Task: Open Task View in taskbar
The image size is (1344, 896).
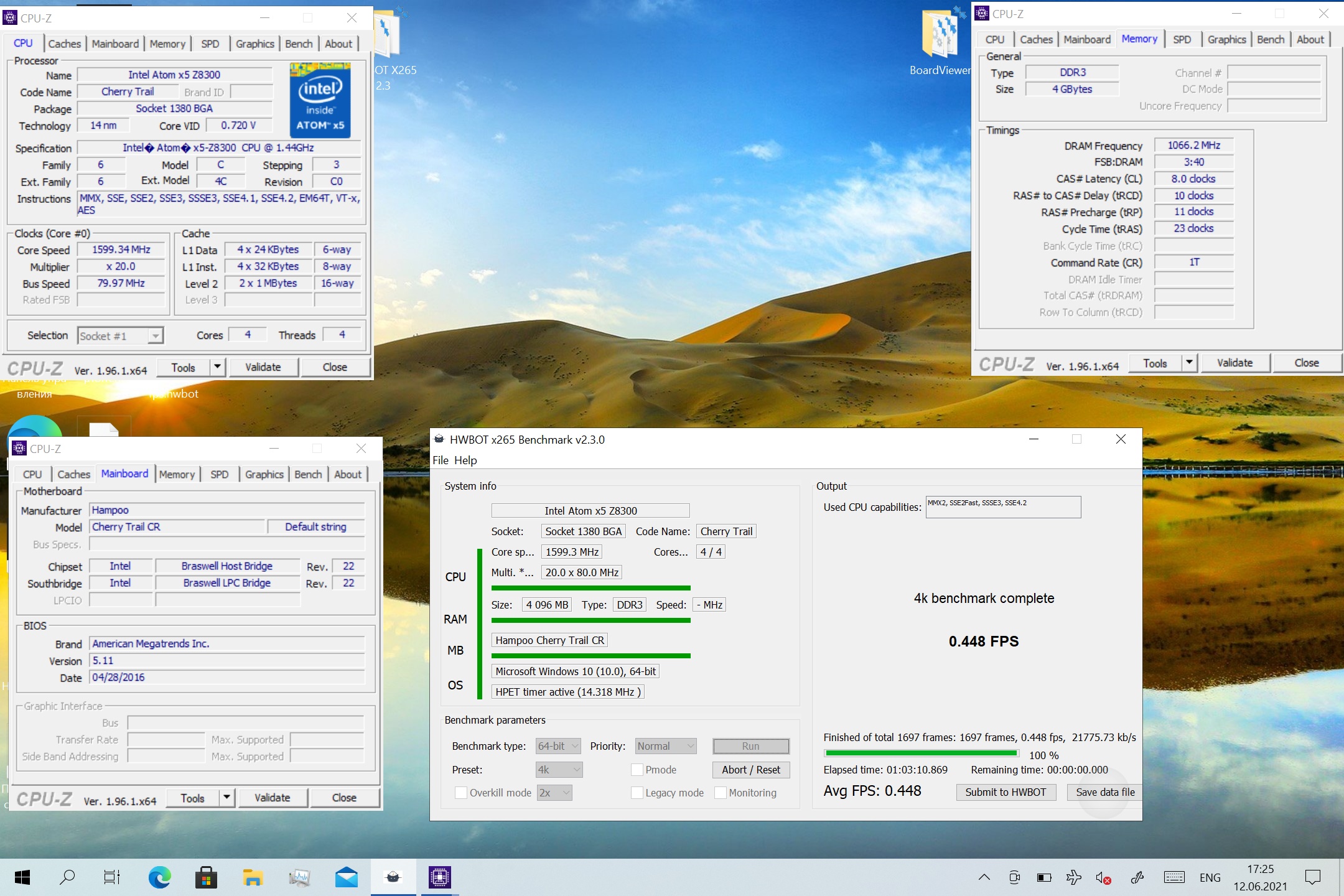Action: [112, 877]
